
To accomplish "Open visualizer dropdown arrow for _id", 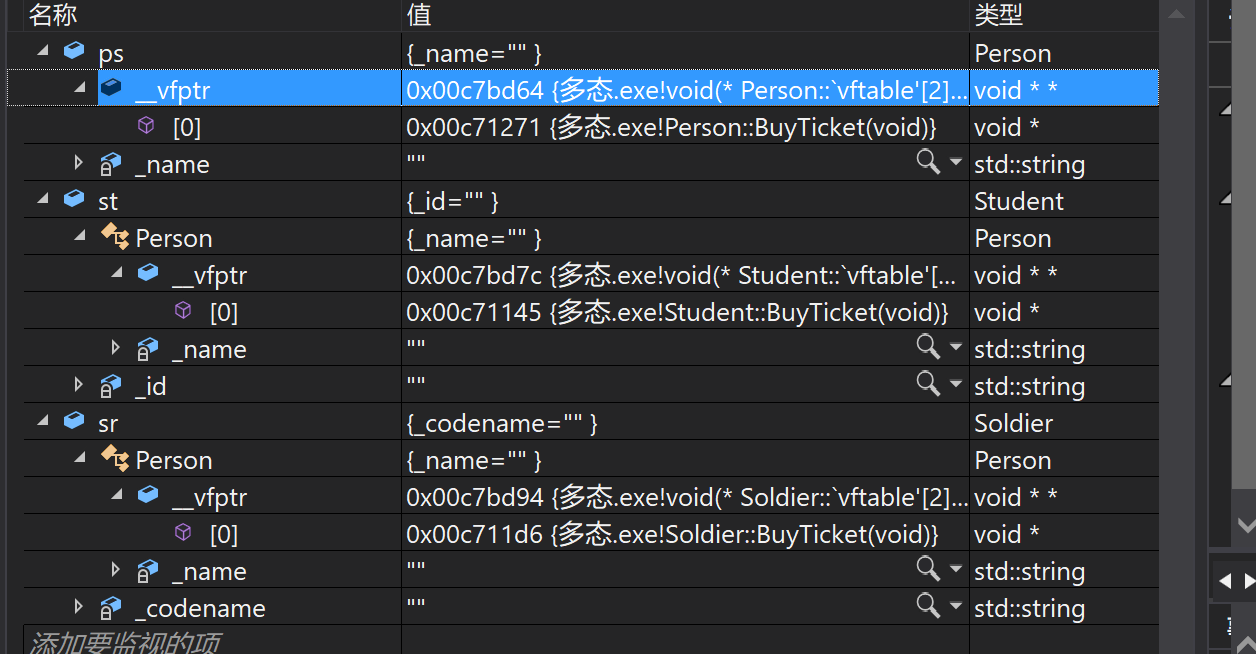I will pos(955,385).
